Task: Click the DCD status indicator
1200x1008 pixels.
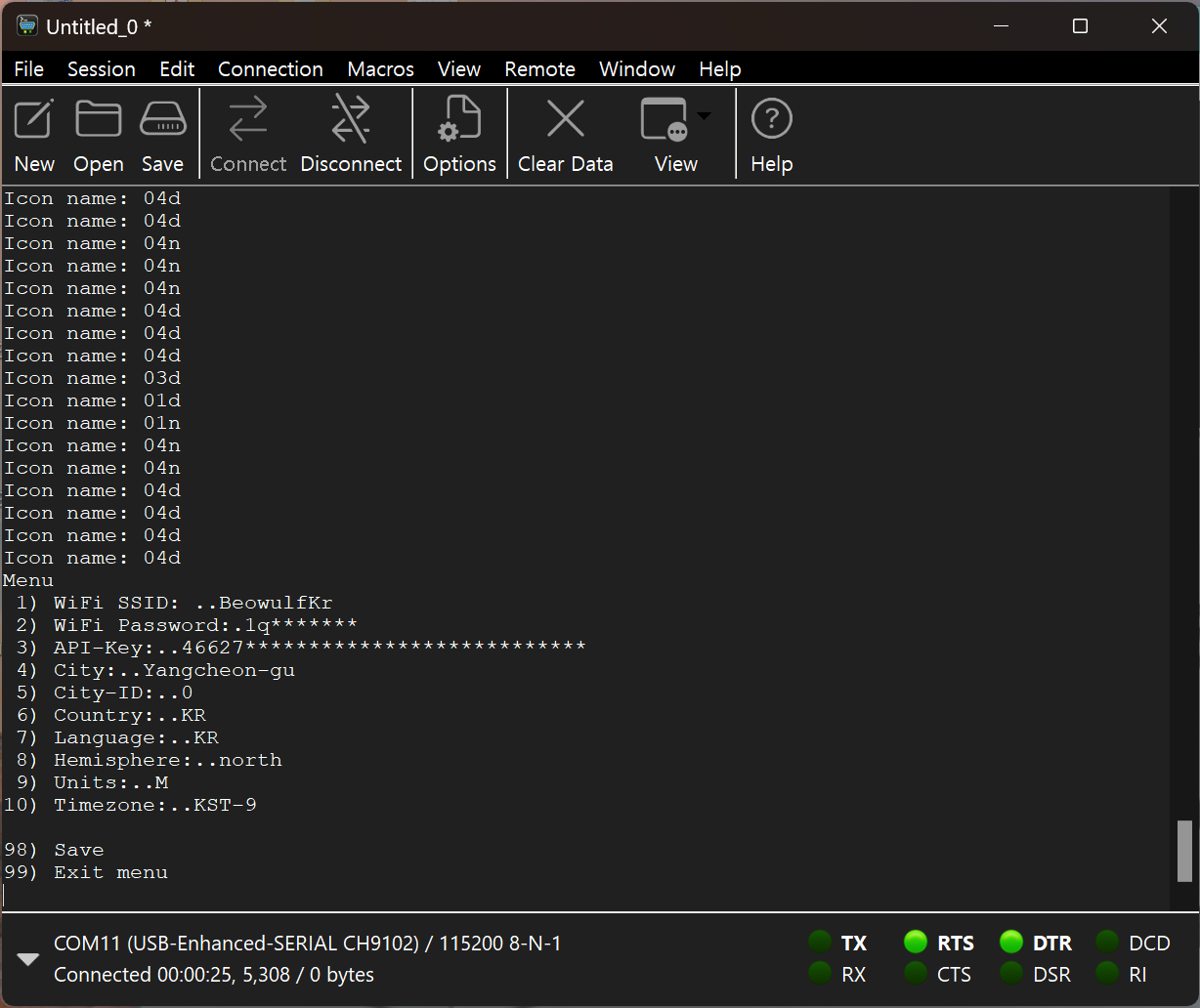Action: coord(1106,943)
